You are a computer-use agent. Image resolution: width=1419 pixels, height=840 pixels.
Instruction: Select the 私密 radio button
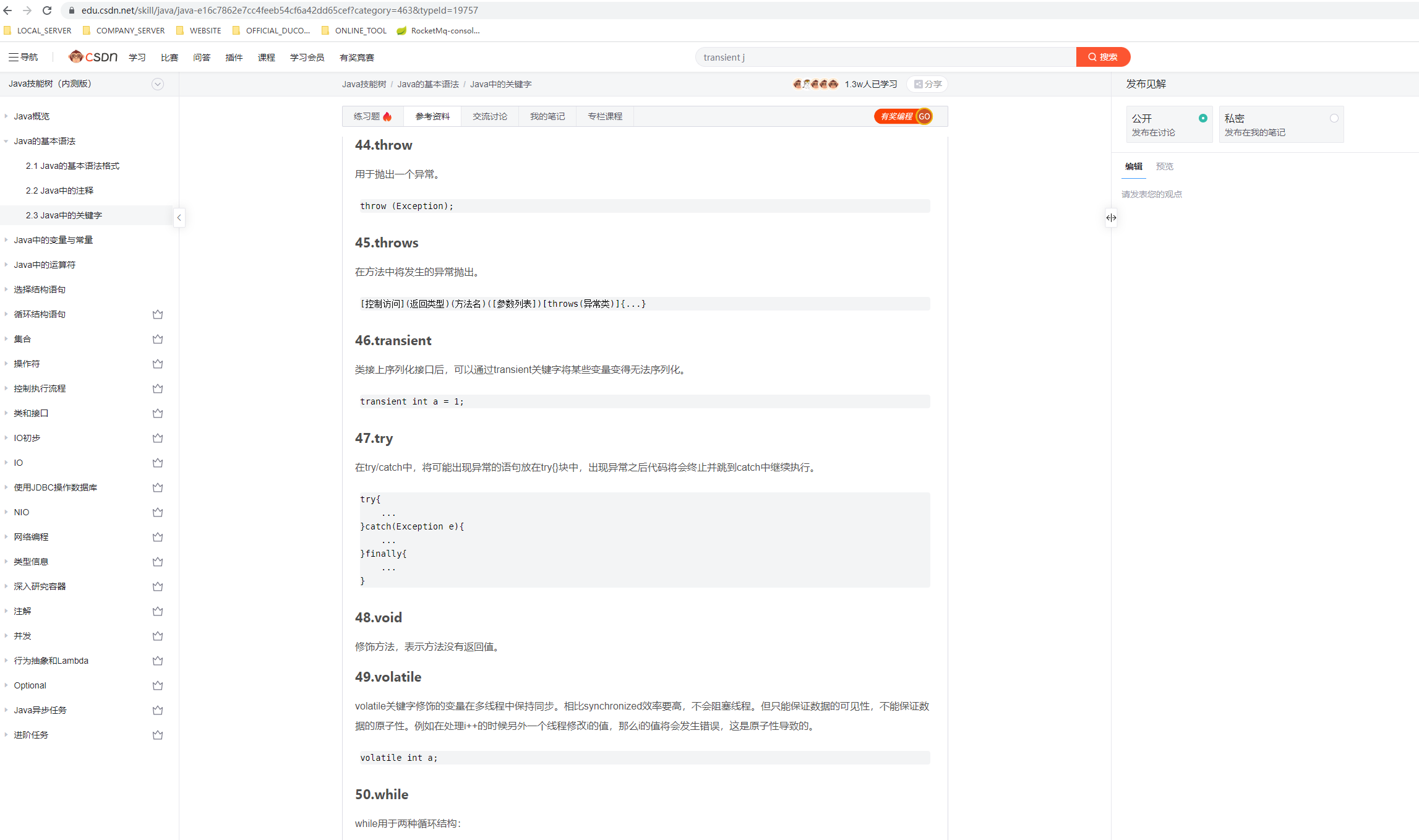pos(1334,118)
